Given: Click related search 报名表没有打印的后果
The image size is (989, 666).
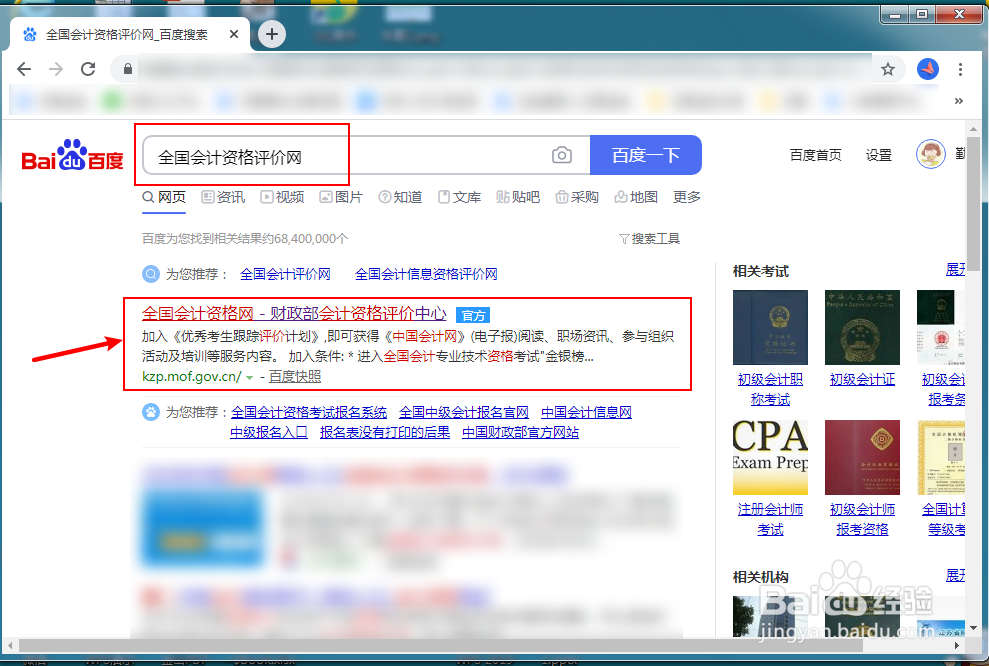Looking at the screenshot, I should [x=385, y=433].
